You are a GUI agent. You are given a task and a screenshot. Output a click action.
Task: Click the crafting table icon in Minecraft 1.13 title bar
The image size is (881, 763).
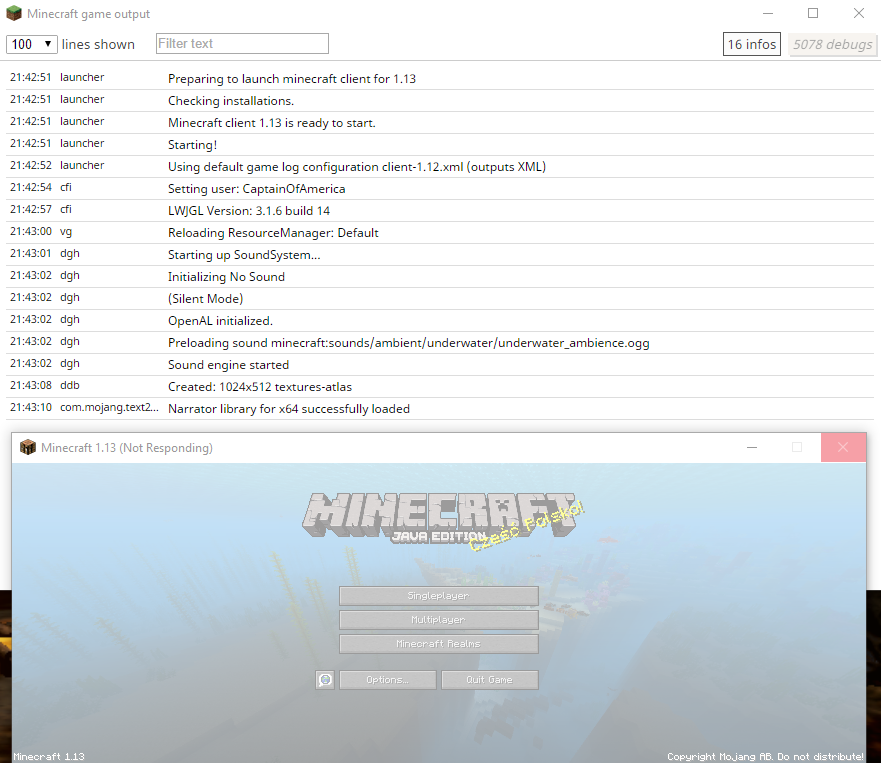tap(28, 447)
